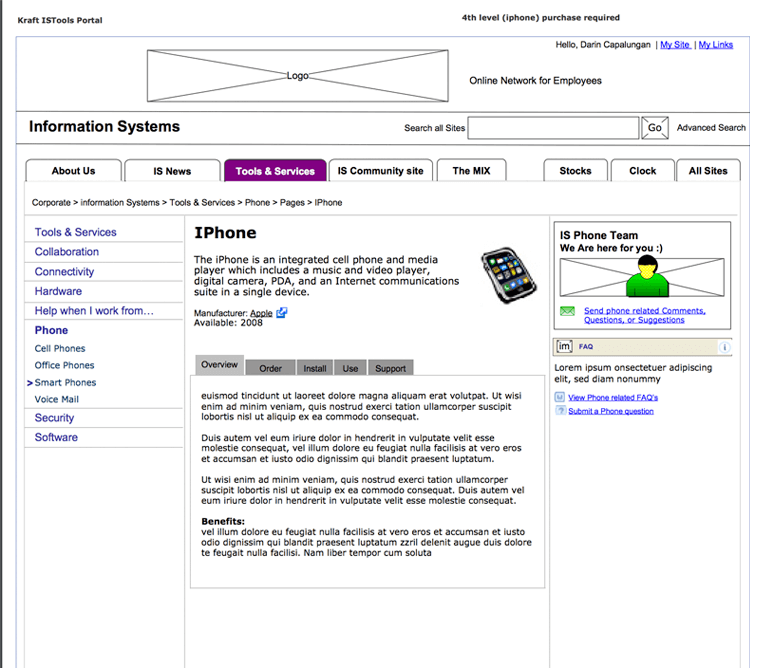Screen dimensions: 760x668
Task: Open the Clock tab
Action: tap(643, 171)
